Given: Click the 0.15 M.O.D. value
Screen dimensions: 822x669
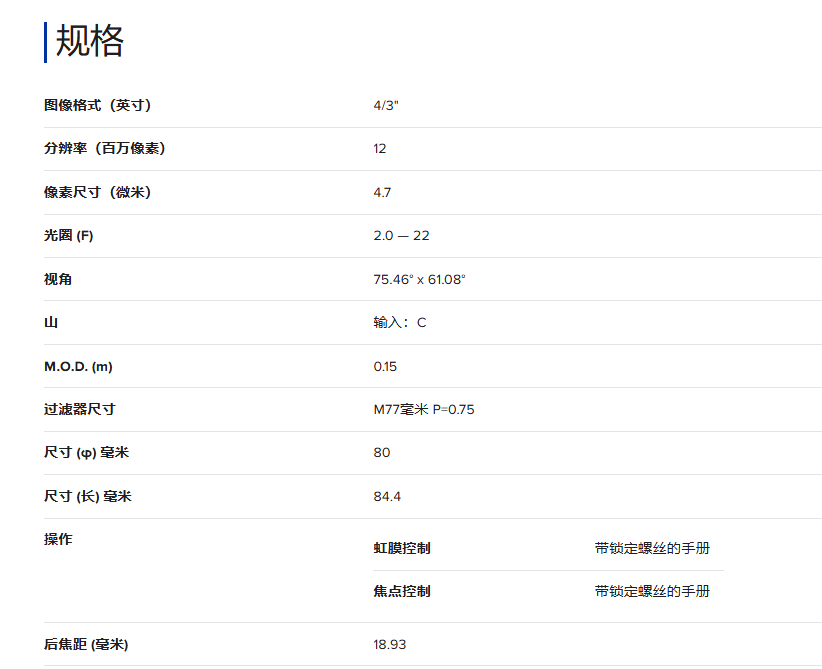Looking at the screenshot, I should point(385,366).
